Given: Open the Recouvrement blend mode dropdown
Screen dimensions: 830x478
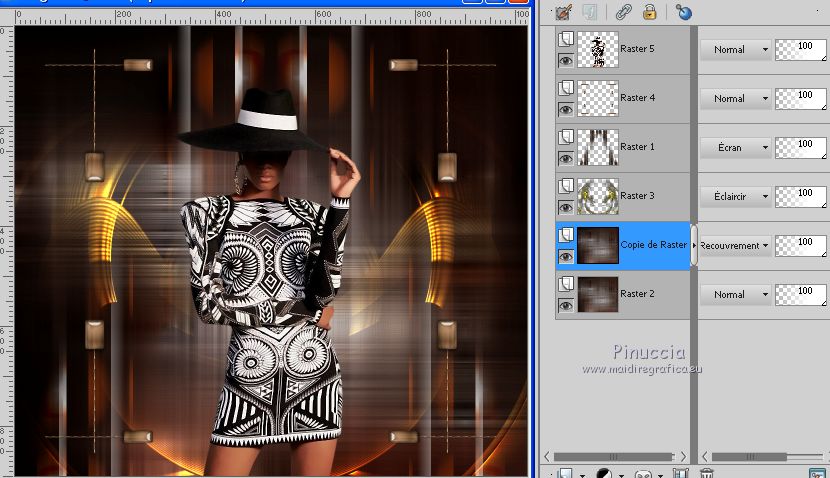Looking at the screenshot, I should (735, 245).
